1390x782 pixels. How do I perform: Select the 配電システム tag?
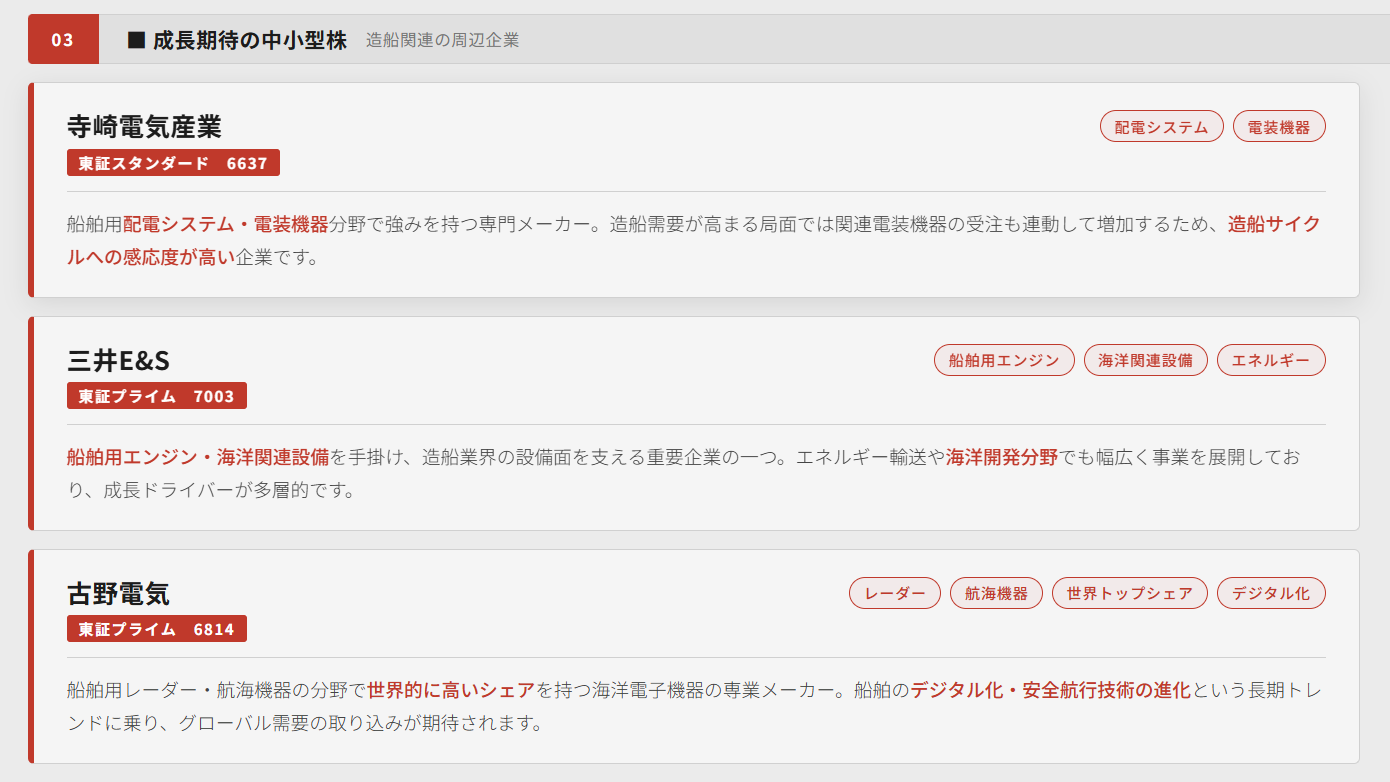[x=1161, y=127]
